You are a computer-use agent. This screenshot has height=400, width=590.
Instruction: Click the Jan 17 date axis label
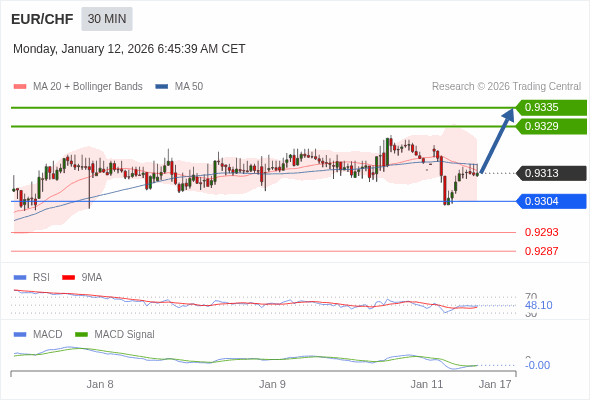click(x=495, y=384)
